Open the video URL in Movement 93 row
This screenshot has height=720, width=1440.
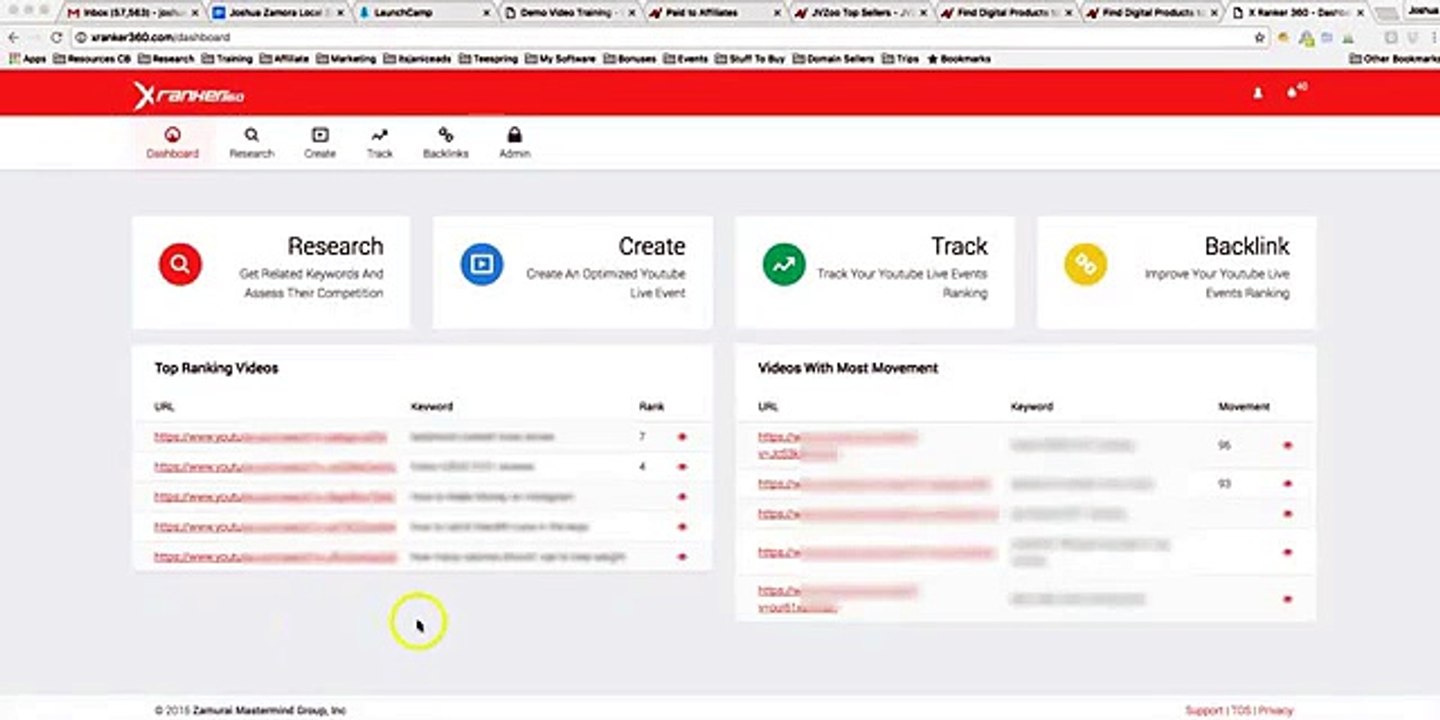tap(874, 484)
